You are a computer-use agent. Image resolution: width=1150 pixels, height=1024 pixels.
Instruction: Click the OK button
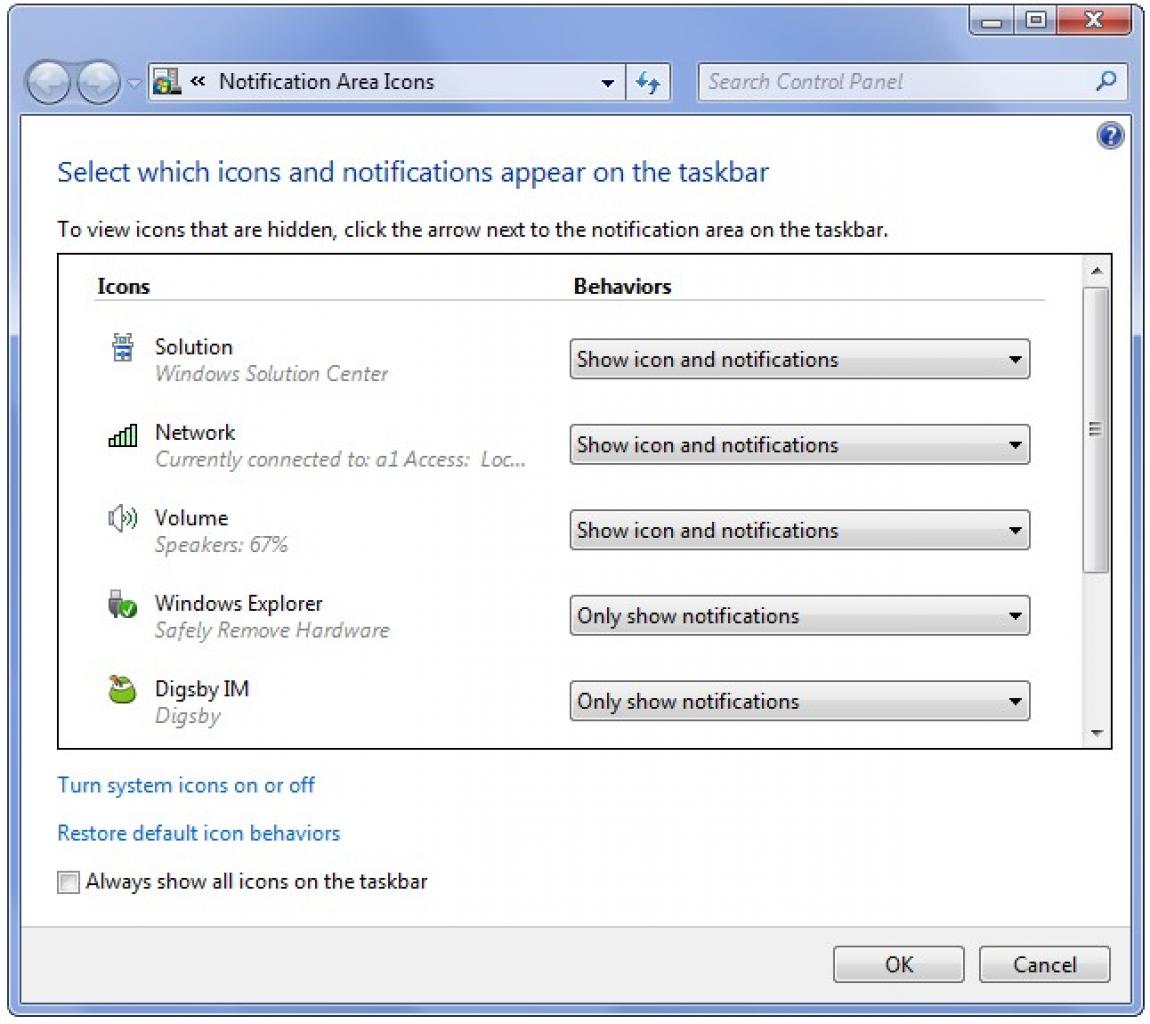898,964
